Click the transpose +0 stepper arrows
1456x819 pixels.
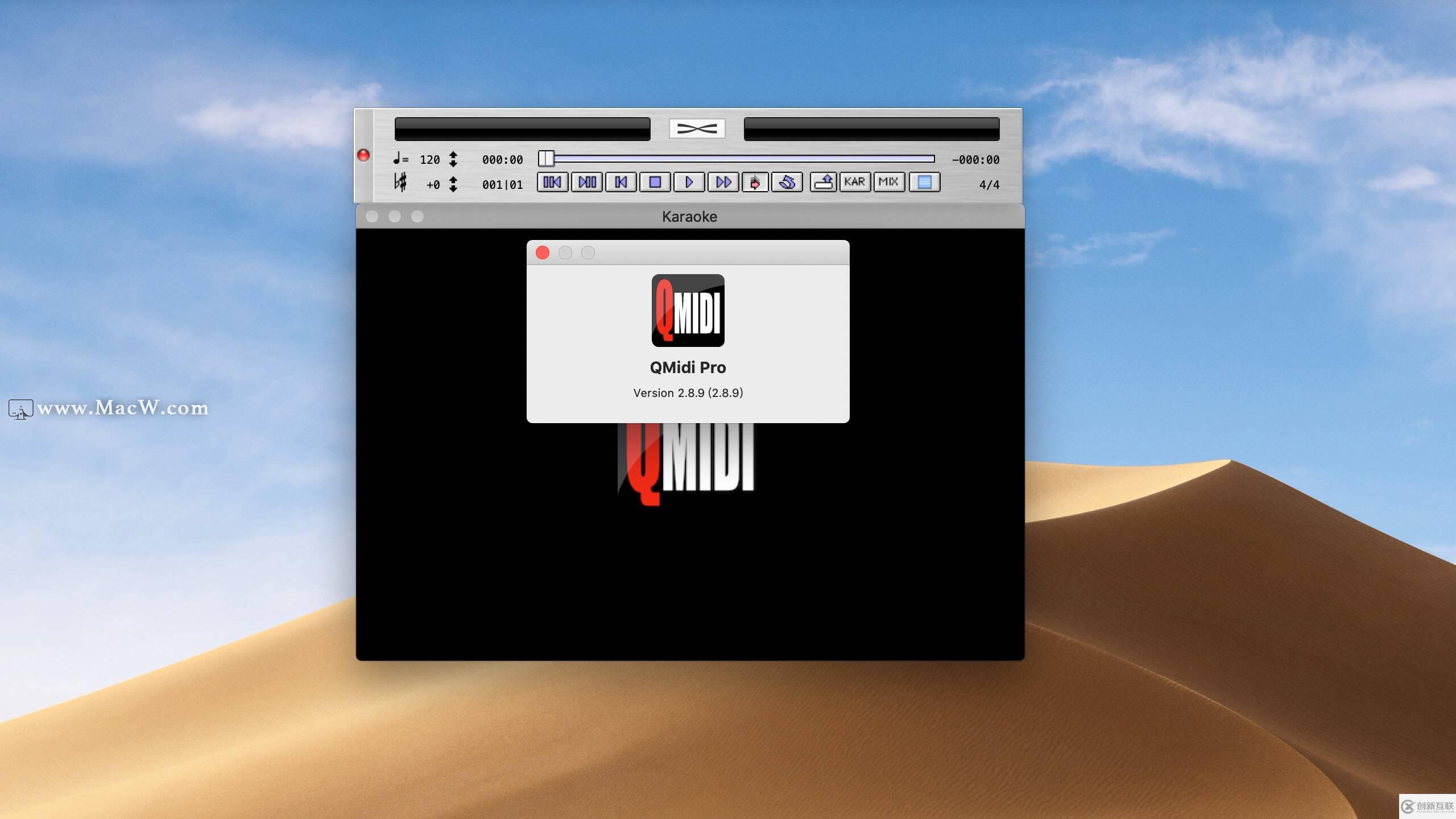(453, 184)
